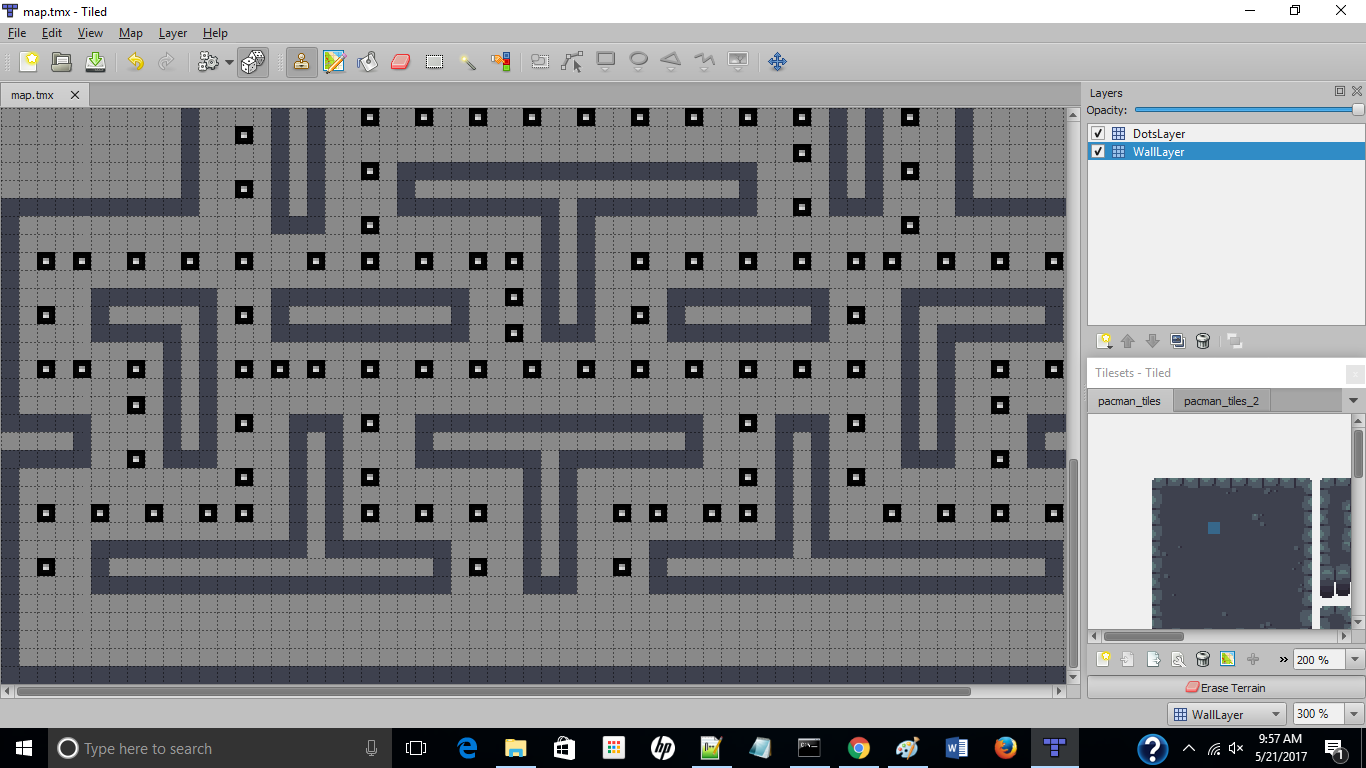Choose the Select Objects tool
This screenshot has height=768, width=1366.
pos(540,62)
